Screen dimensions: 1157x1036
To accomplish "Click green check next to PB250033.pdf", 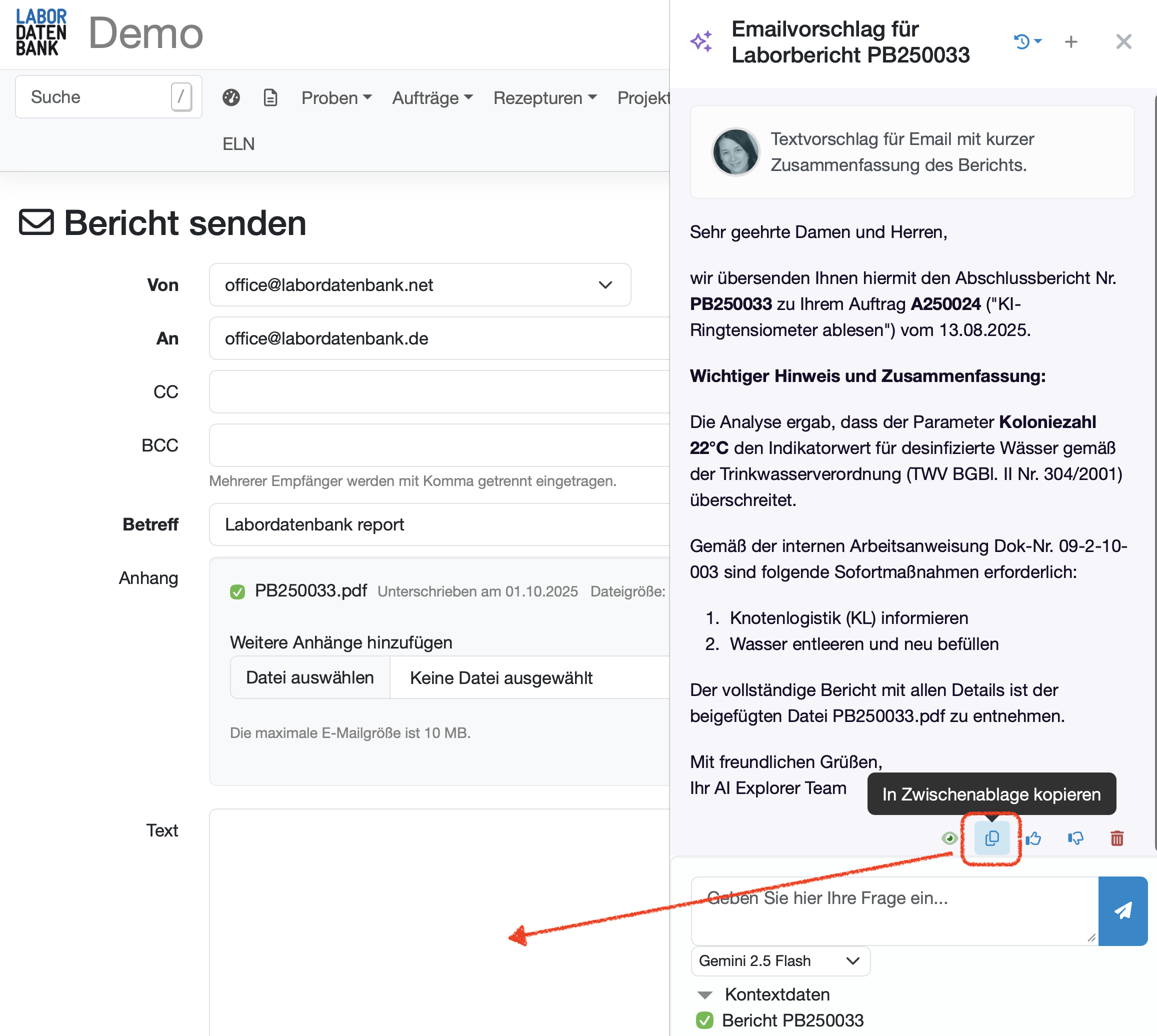I will point(237,592).
